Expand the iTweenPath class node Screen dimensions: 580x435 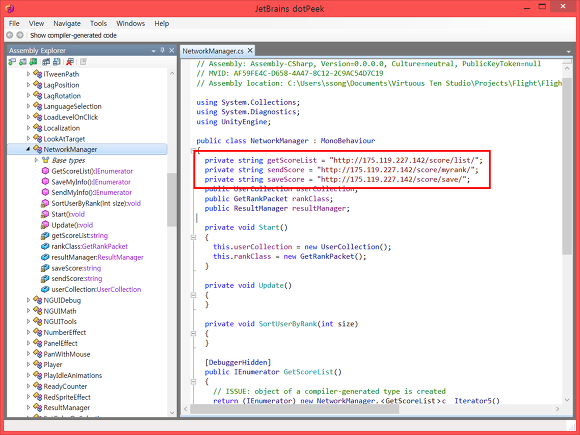pyautogui.click(x=28, y=74)
